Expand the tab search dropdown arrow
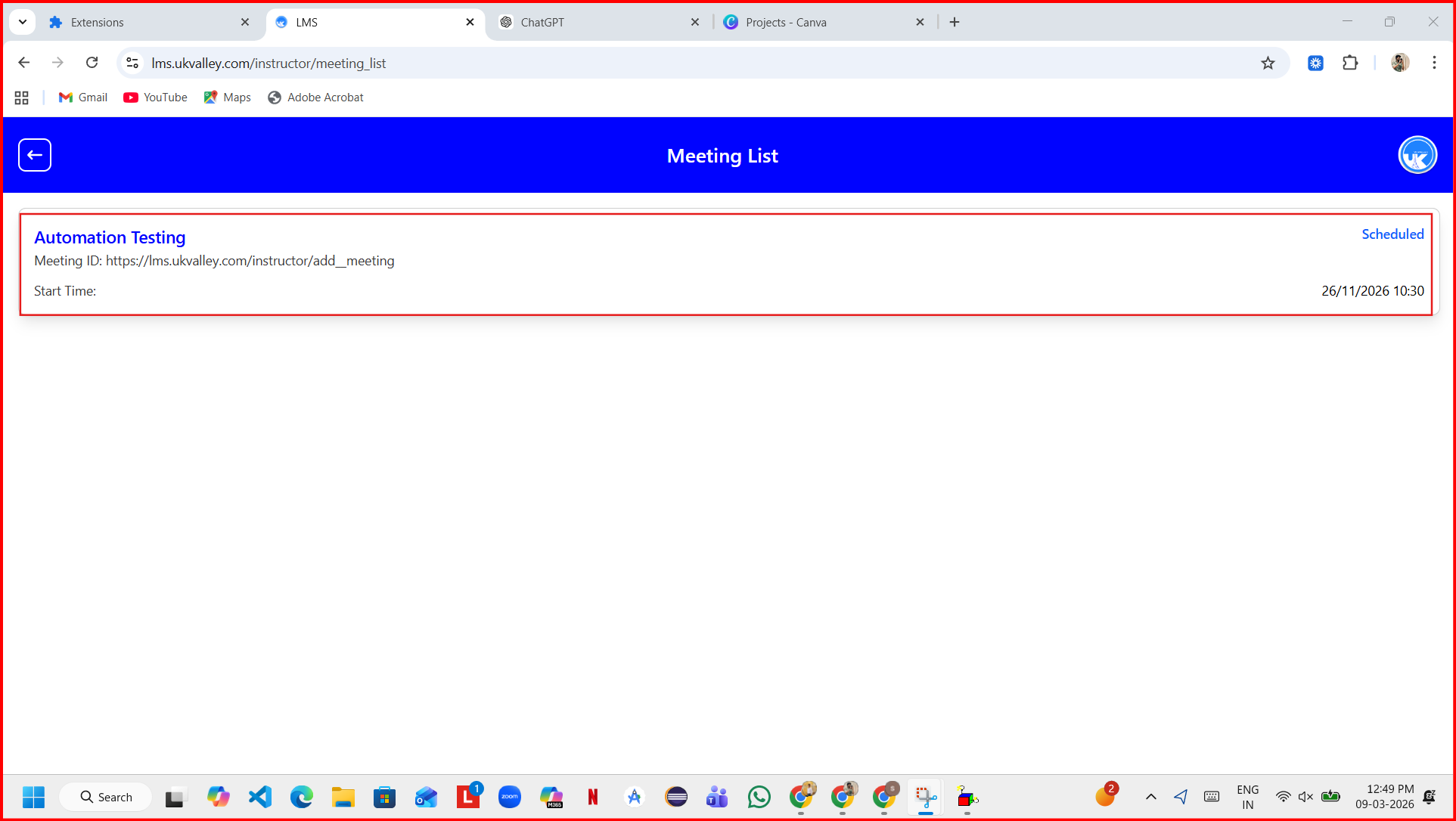The image size is (1456, 821). (x=23, y=22)
